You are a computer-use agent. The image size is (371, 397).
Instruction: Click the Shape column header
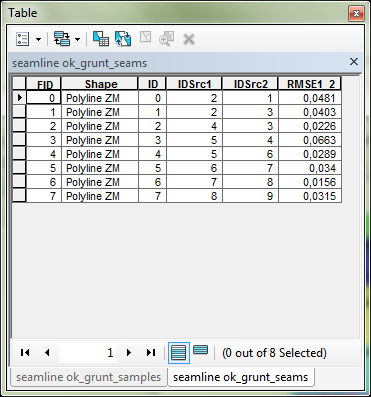pyautogui.click(x=100, y=84)
